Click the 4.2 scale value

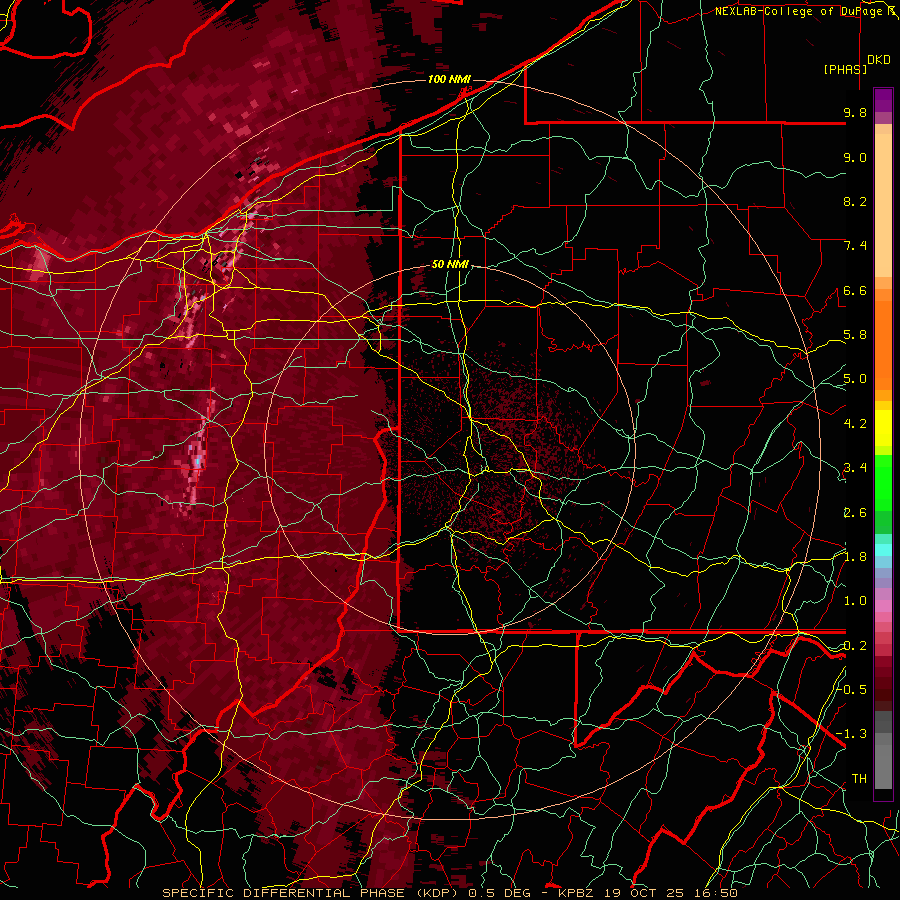click(855, 424)
